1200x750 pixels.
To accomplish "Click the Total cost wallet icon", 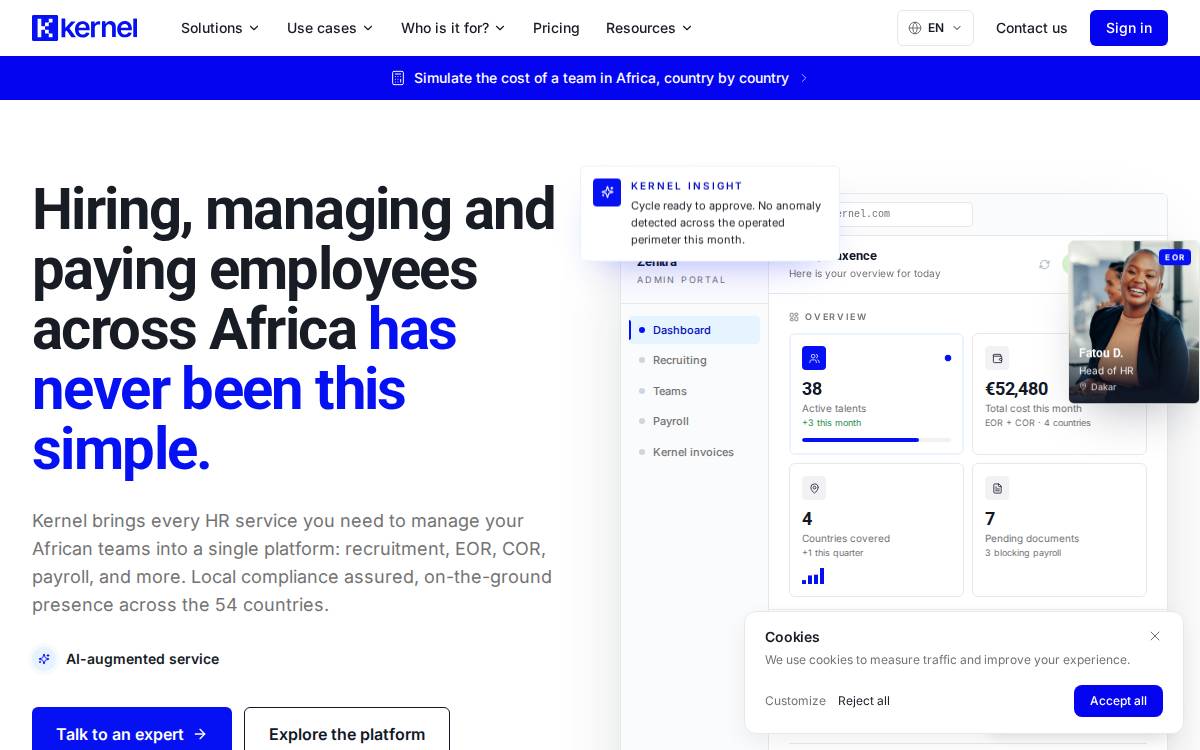I will [997, 358].
